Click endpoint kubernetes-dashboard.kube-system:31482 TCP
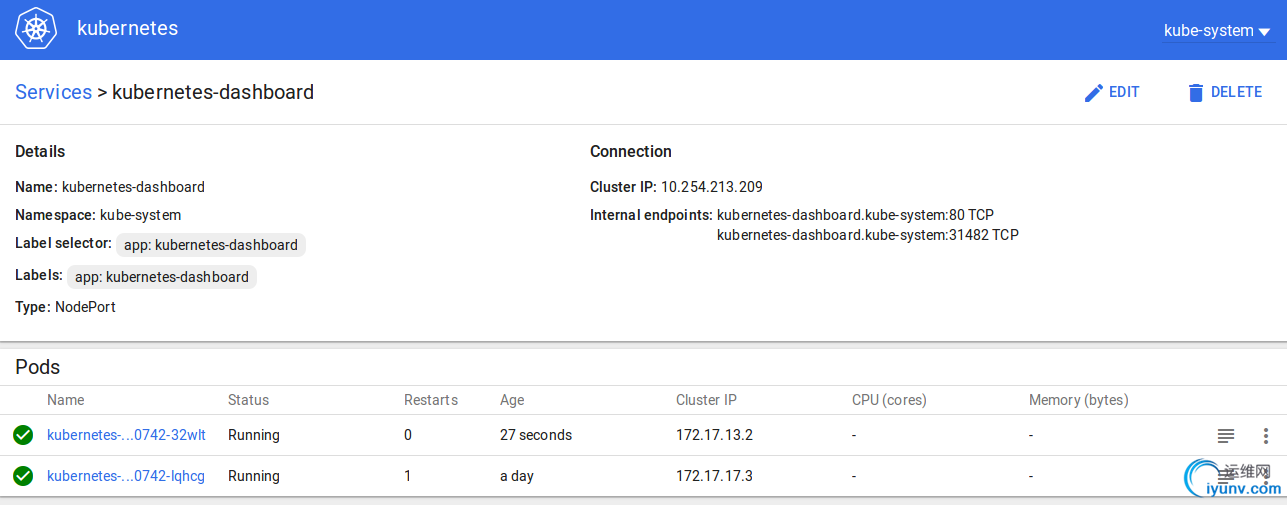Screen dimensions: 1287x505 868,235
